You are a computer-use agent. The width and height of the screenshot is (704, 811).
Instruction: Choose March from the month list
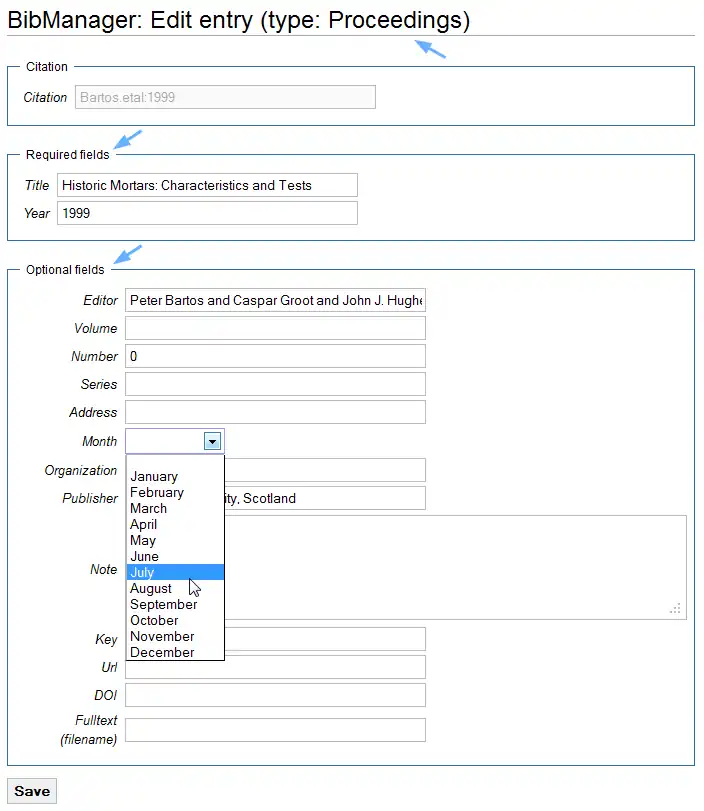pos(175,508)
